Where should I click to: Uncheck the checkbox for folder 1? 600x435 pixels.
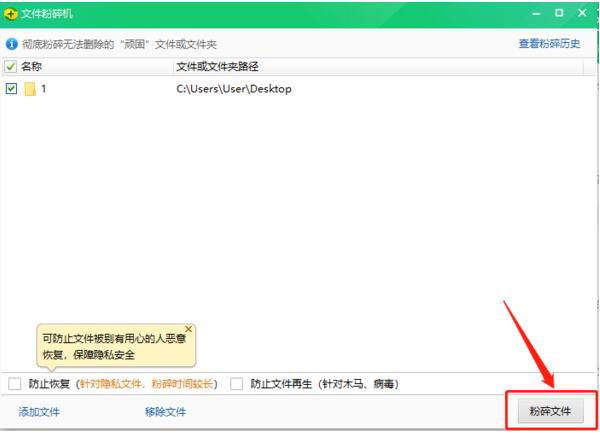tap(11, 89)
